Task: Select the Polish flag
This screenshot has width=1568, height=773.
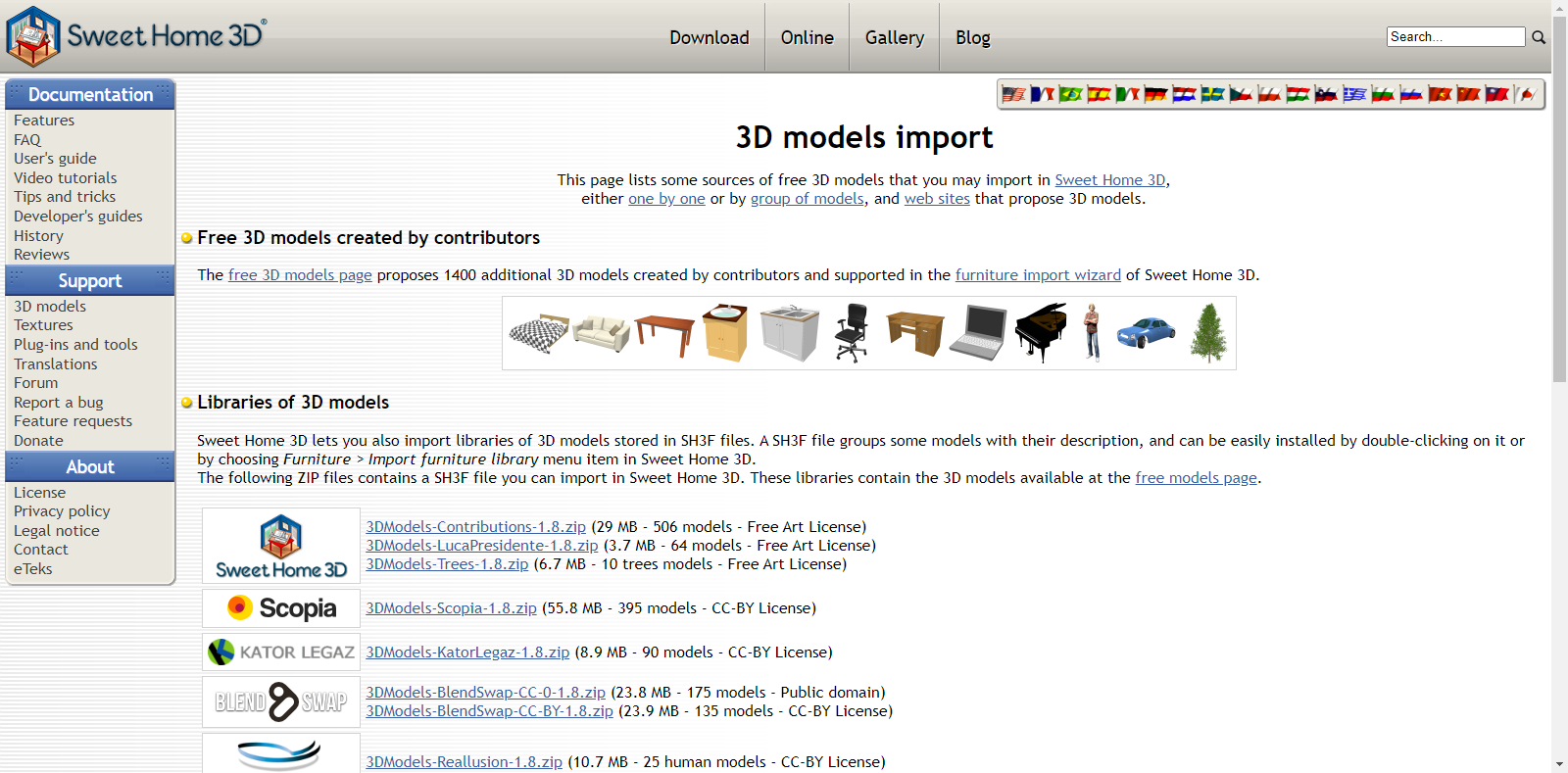Action: pyautogui.click(x=1270, y=94)
